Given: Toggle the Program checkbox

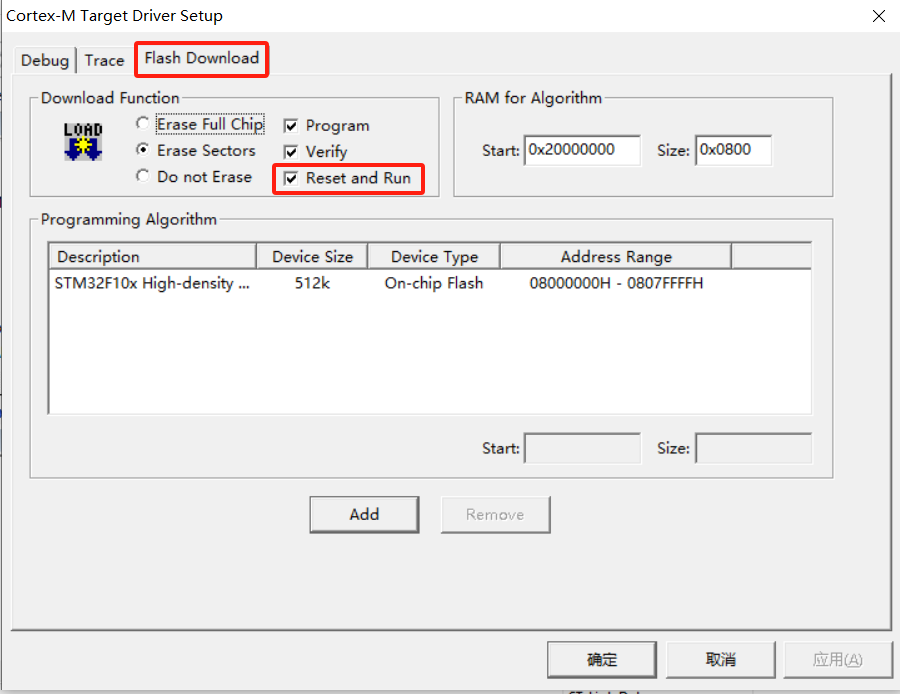Looking at the screenshot, I should 291,126.
